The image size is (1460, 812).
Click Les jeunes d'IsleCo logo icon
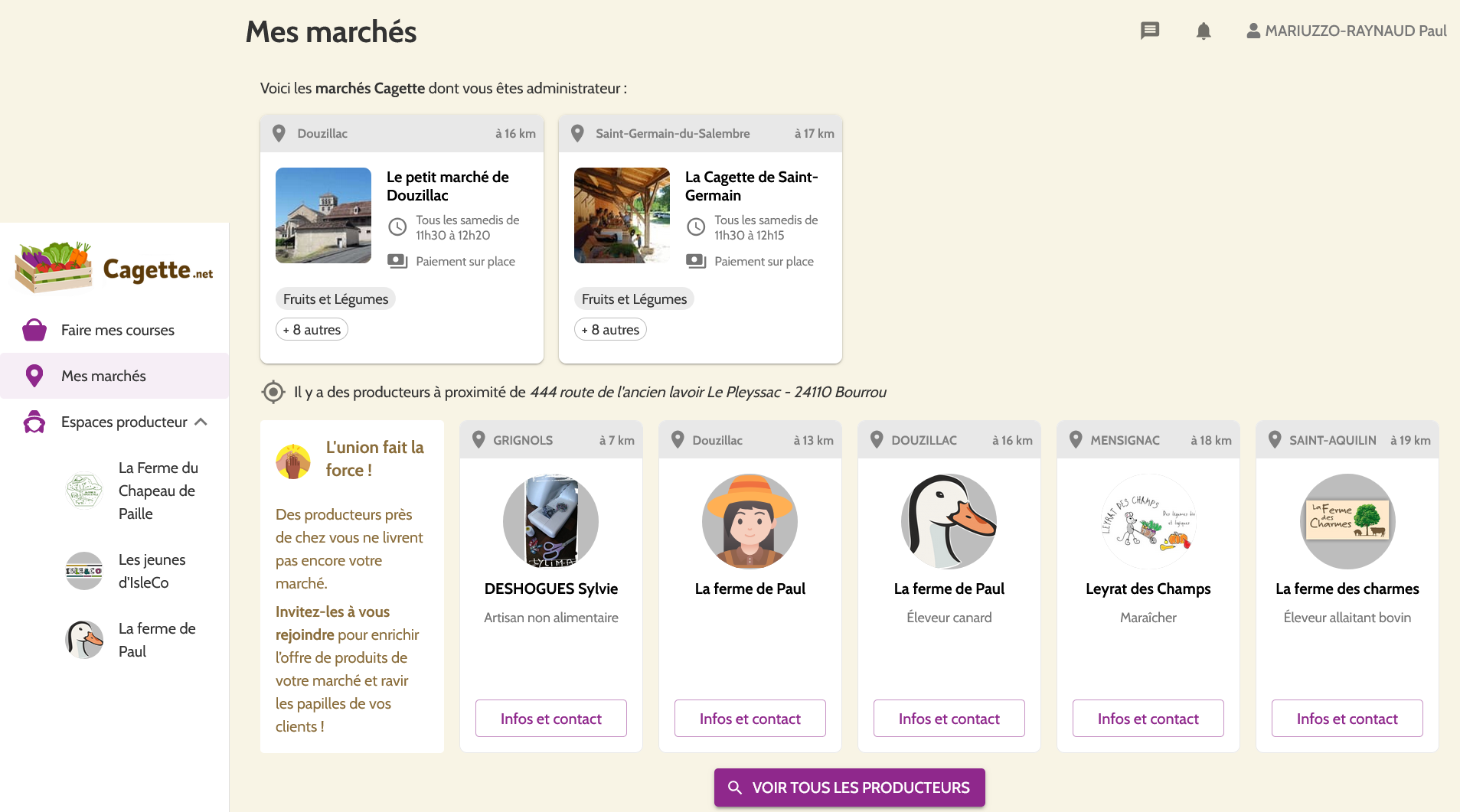tap(84, 571)
